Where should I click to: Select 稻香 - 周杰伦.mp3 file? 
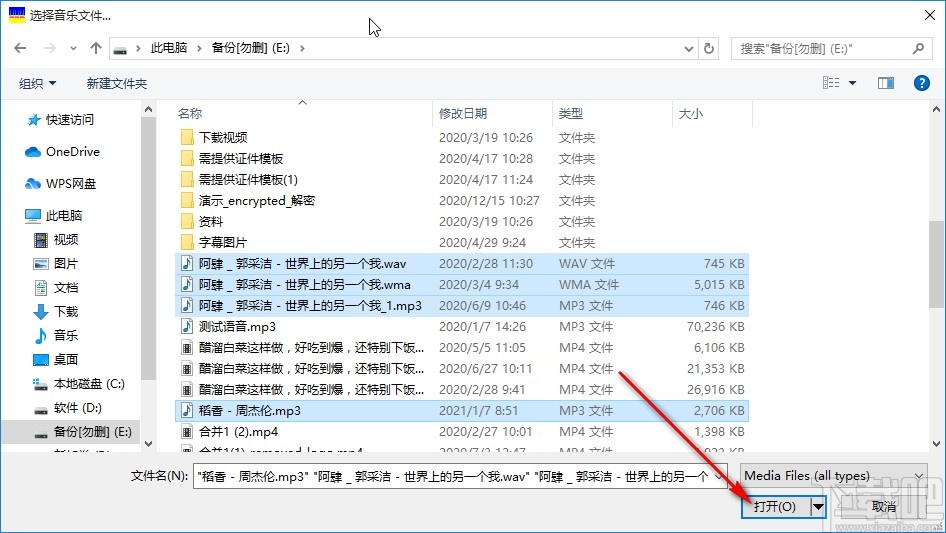[462, 410]
